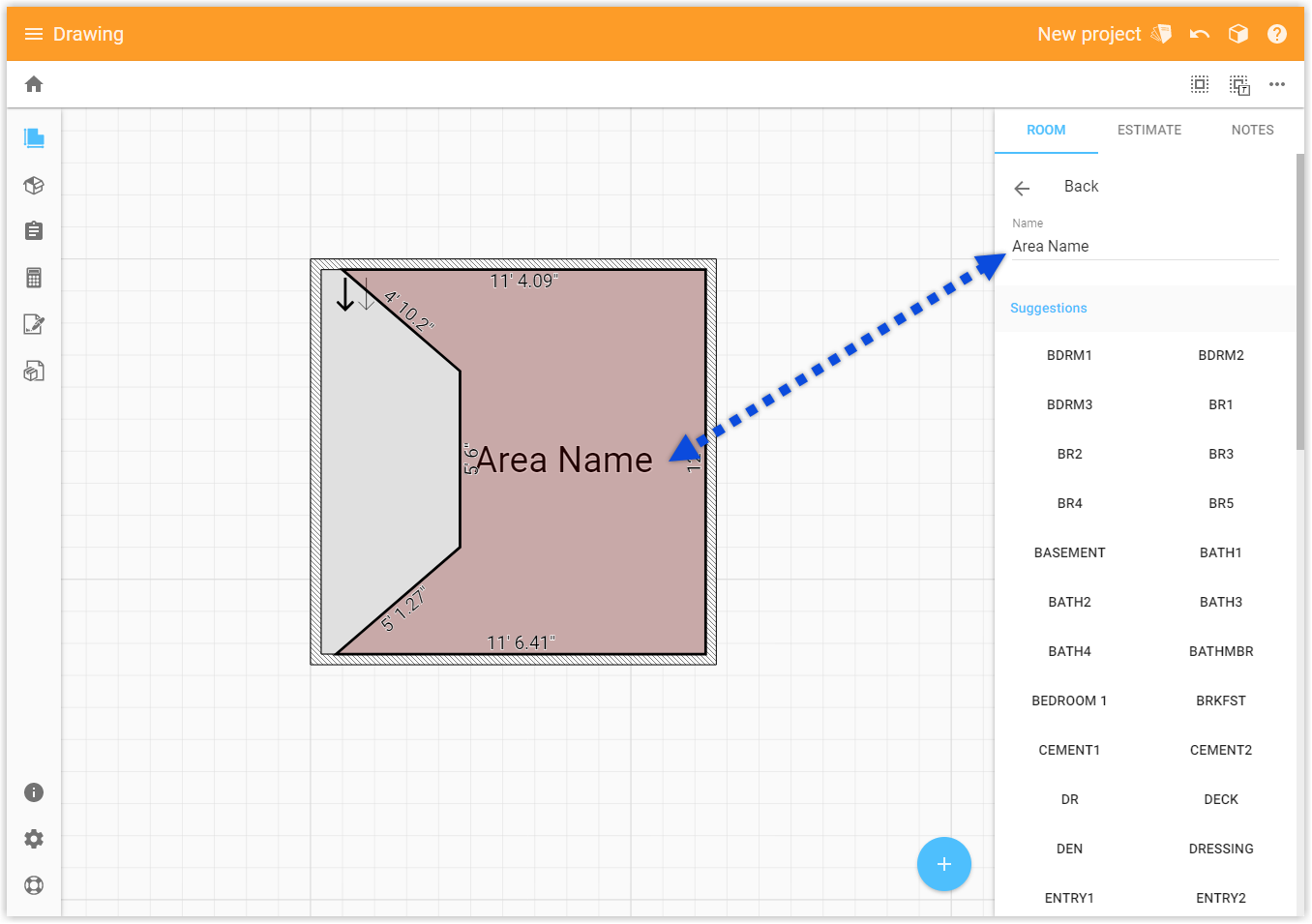This screenshot has width=1312, height=924.
Task: Pick the BATH1 suggestion
Action: click(x=1221, y=552)
